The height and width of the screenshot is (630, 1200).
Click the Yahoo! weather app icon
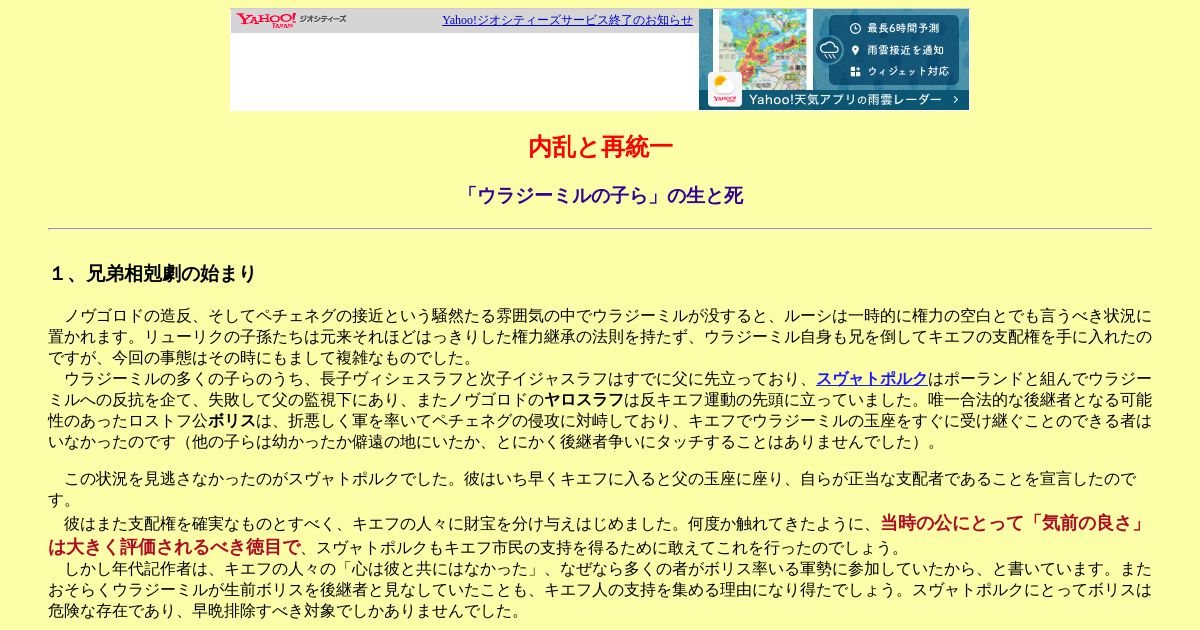pos(725,90)
